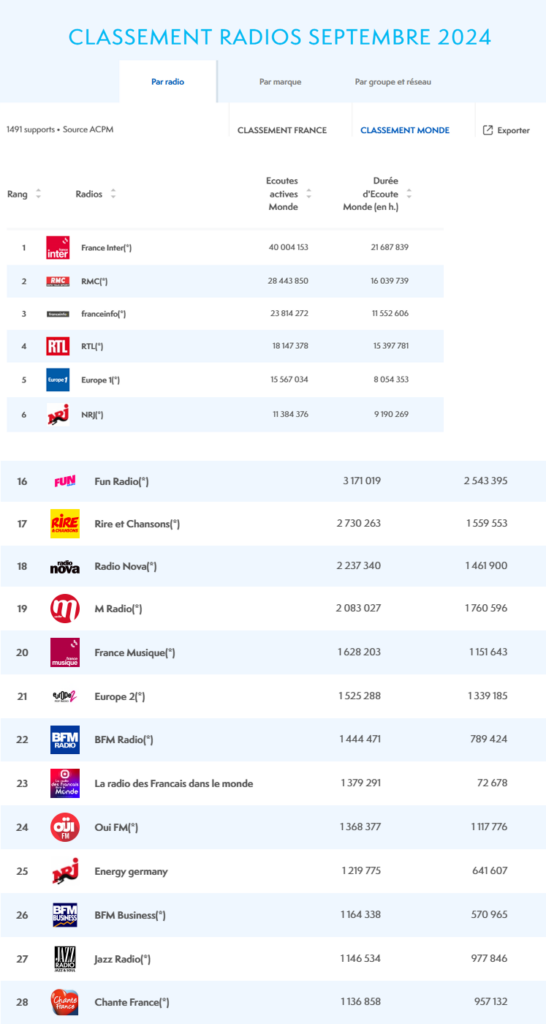
Task: Click the Radio Nova logo
Action: tap(65, 566)
